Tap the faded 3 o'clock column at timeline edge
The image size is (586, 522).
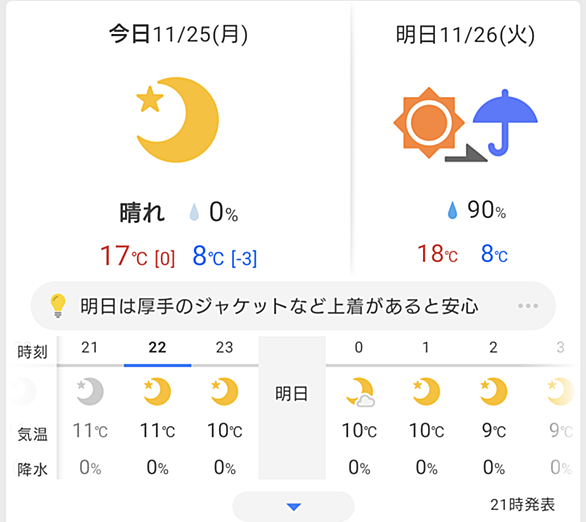tap(560, 408)
